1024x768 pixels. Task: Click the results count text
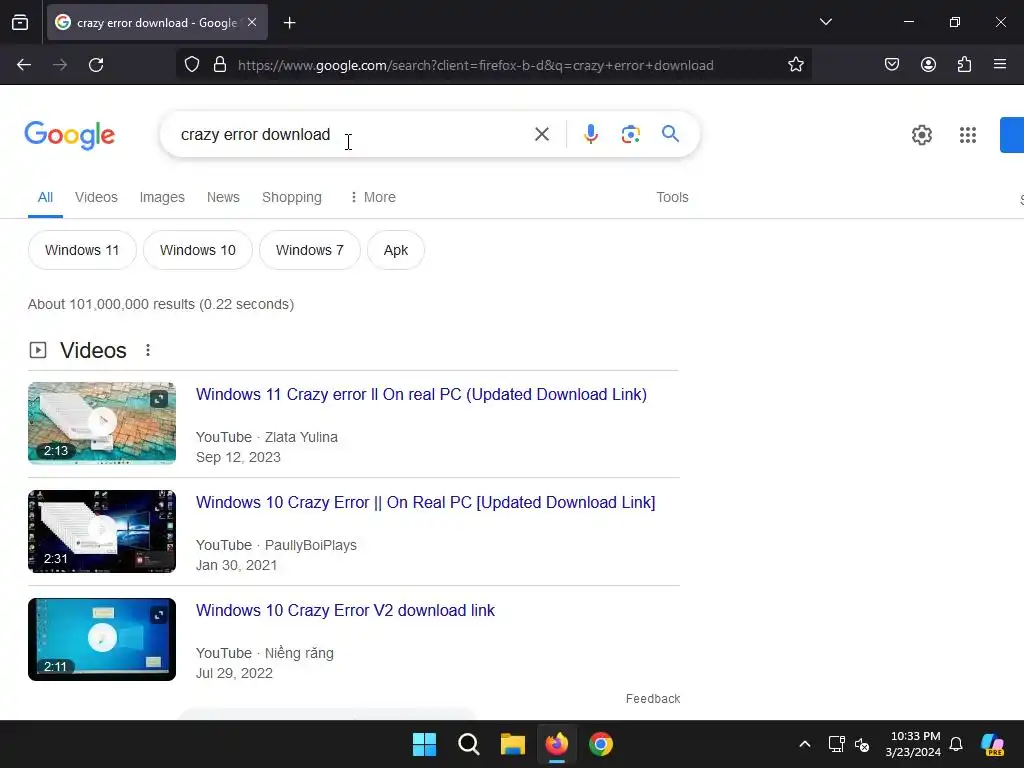pyautogui.click(x=161, y=304)
